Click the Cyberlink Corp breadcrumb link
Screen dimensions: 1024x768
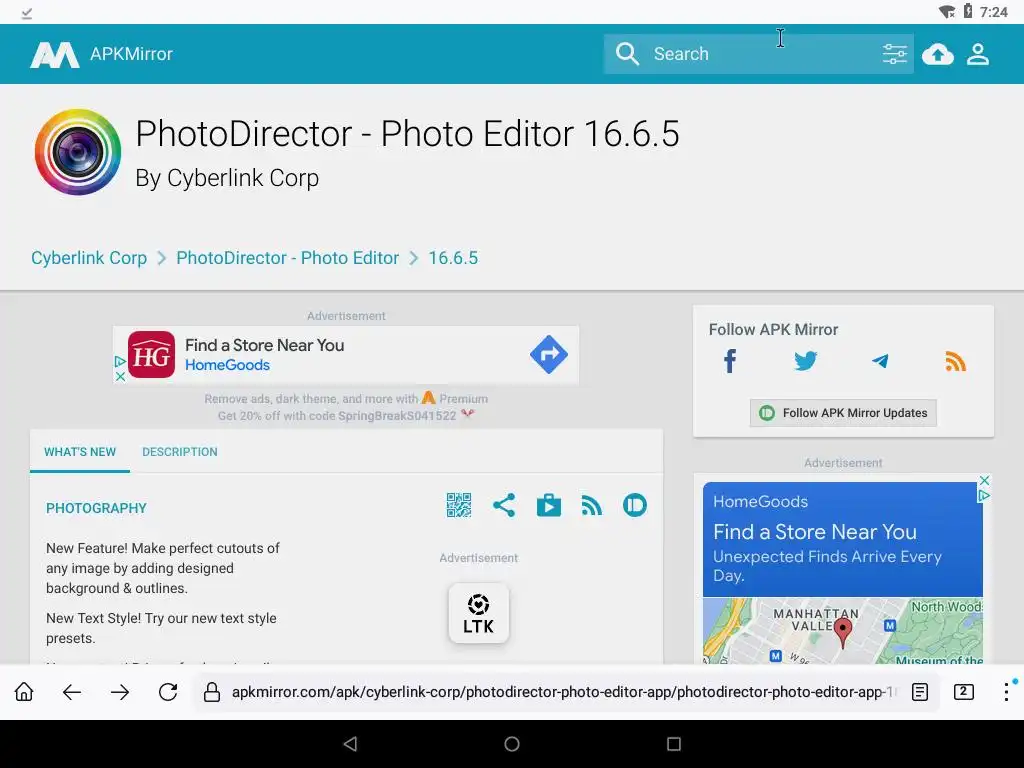click(x=89, y=258)
